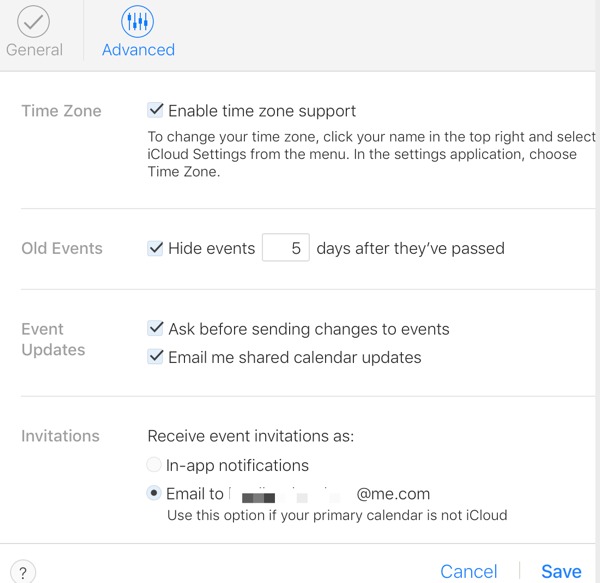Click the In-app notifications label text
Image resolution: width=600 pixels, height=583 pixels.
click(237, 466)
